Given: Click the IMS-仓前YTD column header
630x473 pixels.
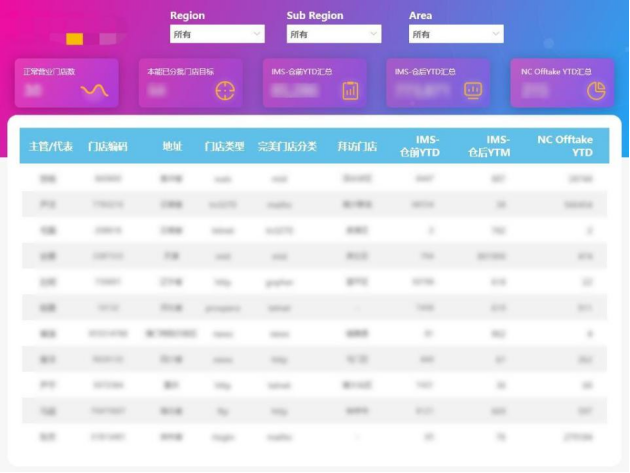Looking at the screenshot, I should point(420,146).
